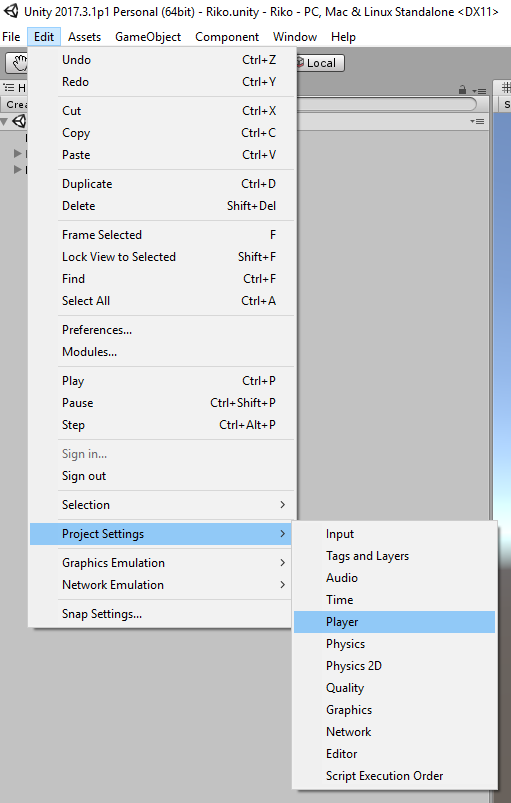
Task: Open Physics 2D project settings
Action: click(x=394, y=666)
